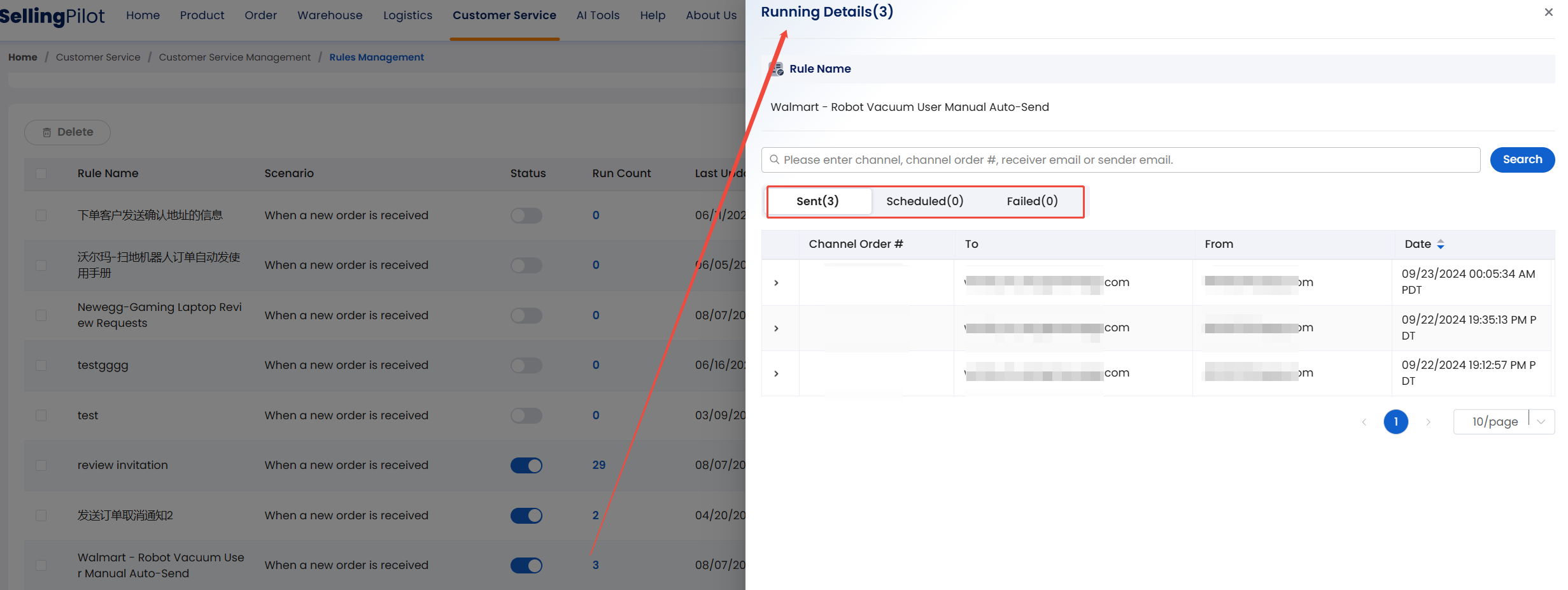Viewport: 1568px width, 590px height.
Task: Open the Product menu
Action: [202, 15]
